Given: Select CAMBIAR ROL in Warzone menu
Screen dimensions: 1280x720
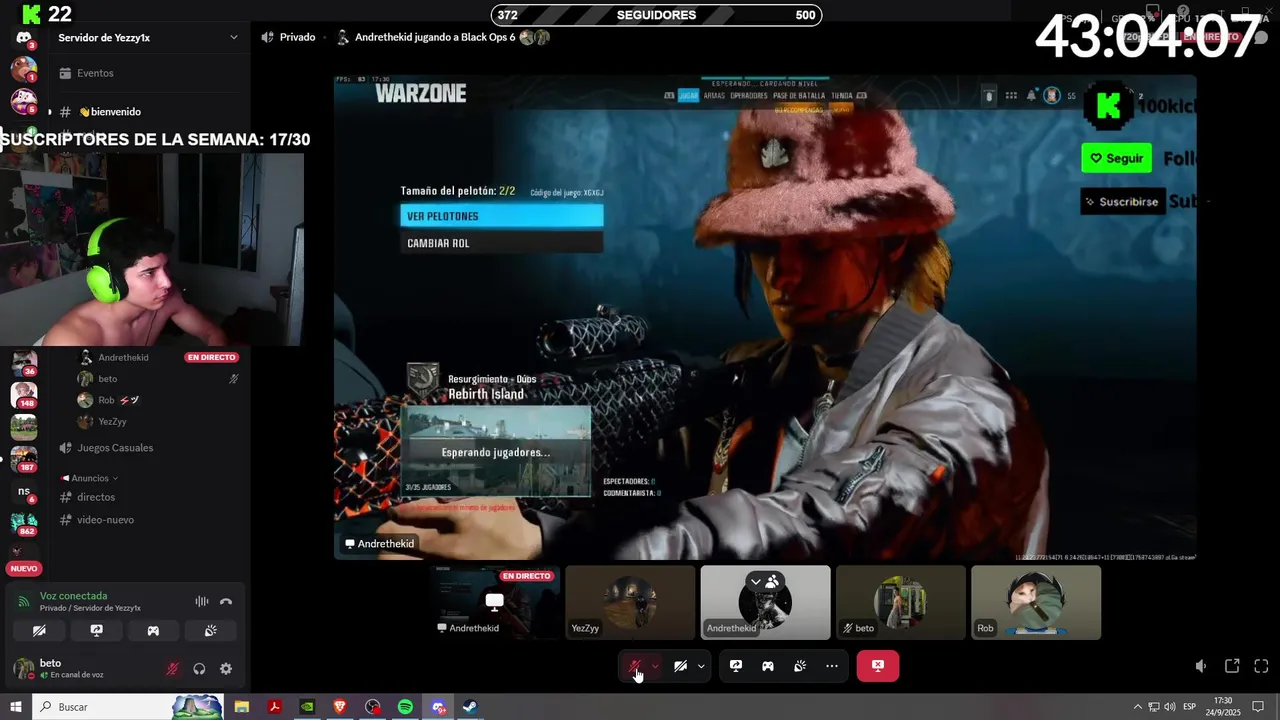Looking at the screenshot, I should pyautogui.click(x=502, y=243).
